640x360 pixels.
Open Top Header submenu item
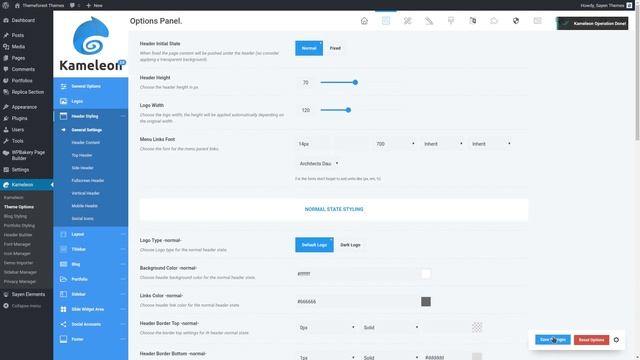[82, 155]
